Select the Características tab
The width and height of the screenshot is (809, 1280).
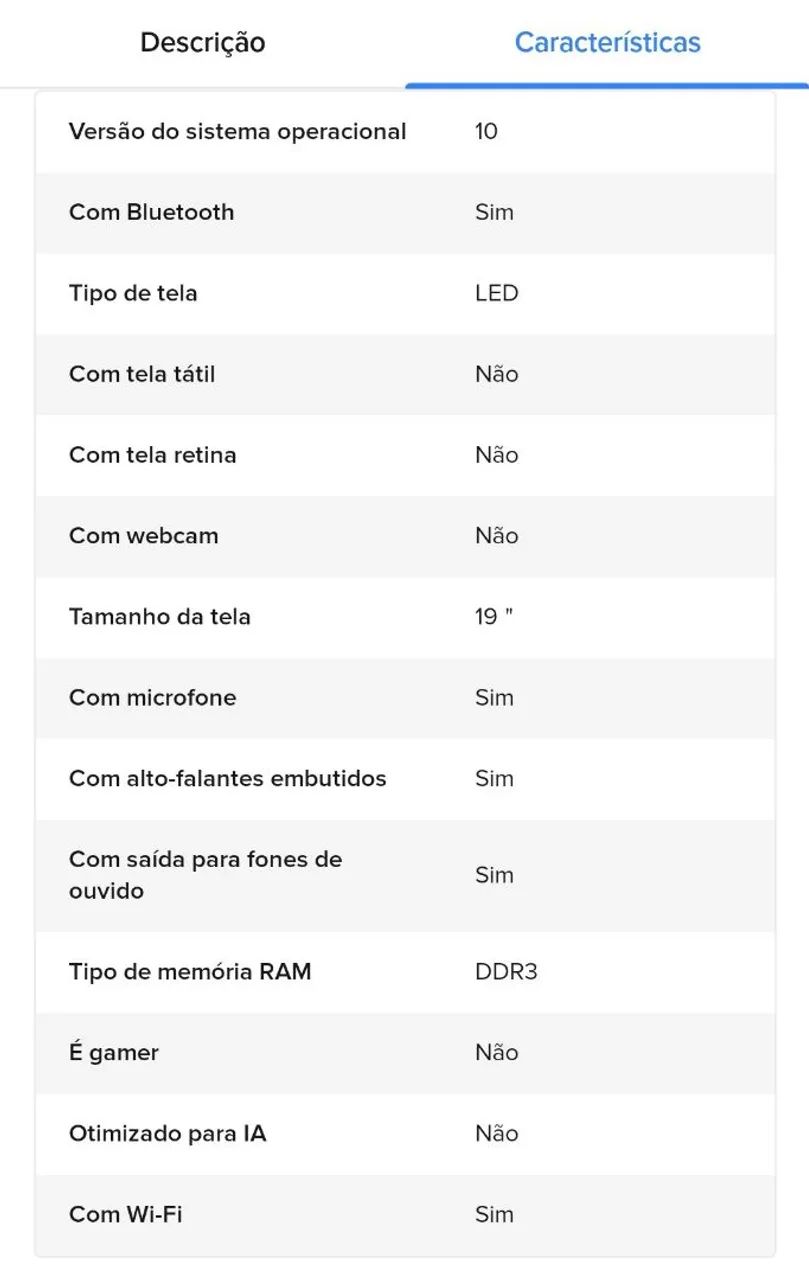pos(607,43)
